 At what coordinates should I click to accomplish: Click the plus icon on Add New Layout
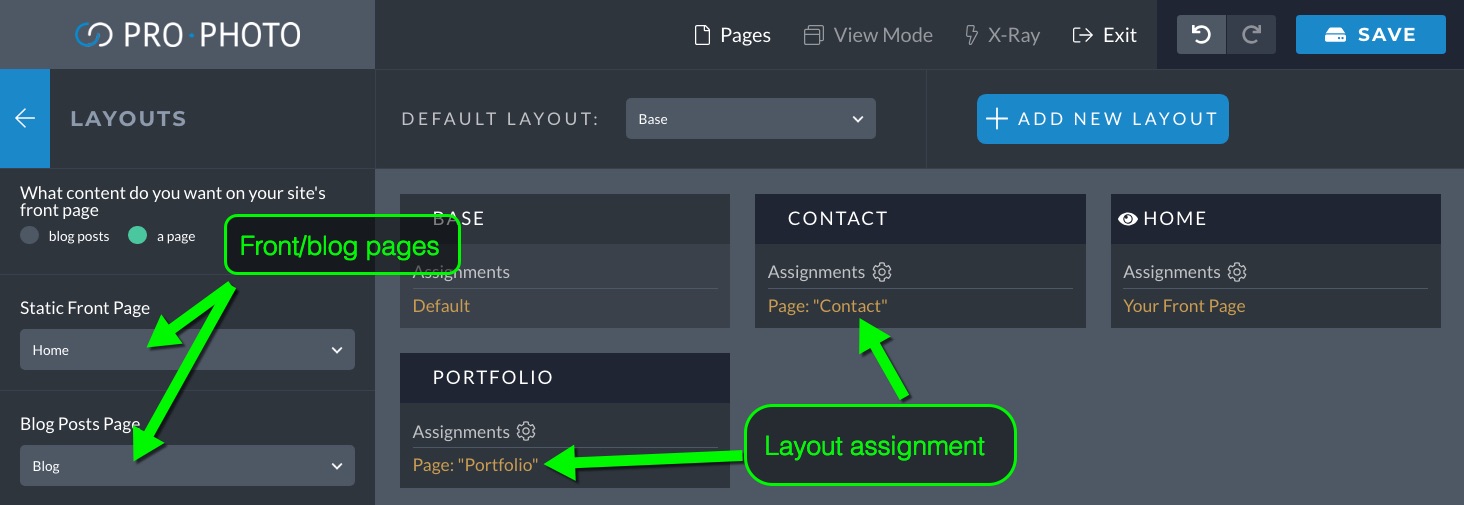pyautogui.click(x=996, y=119)
